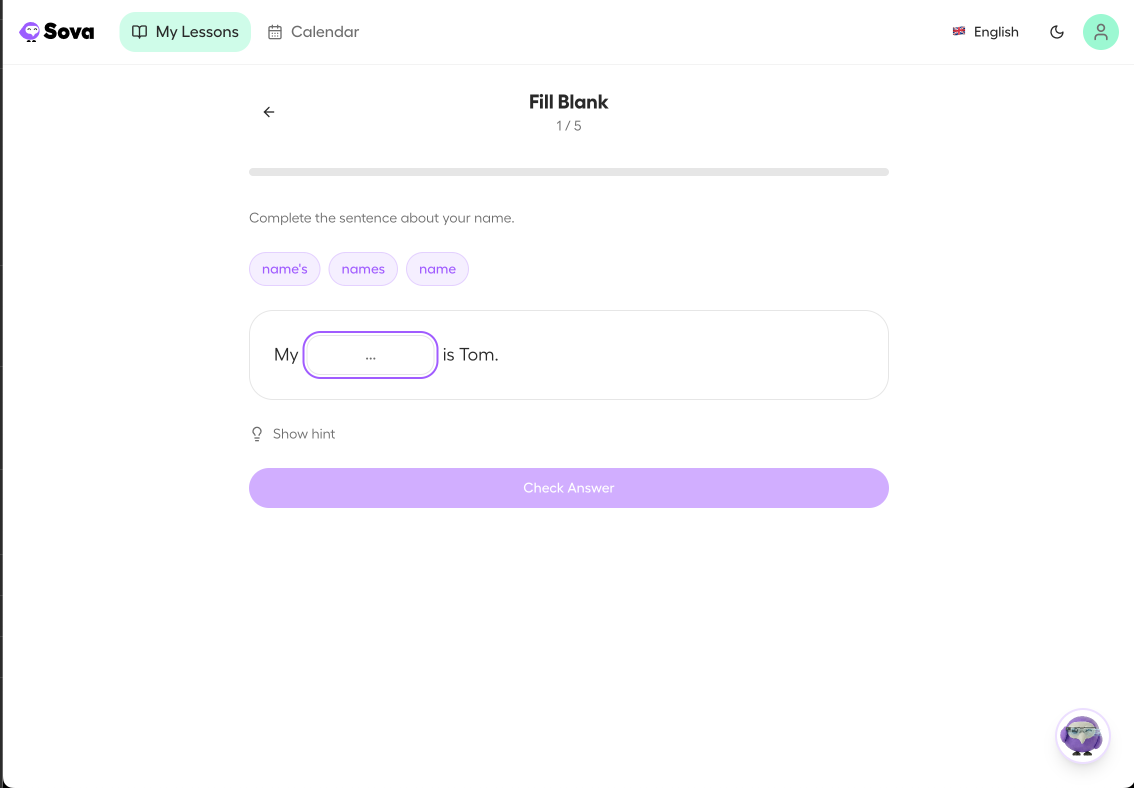Select the word chip names

pos(363,268)
